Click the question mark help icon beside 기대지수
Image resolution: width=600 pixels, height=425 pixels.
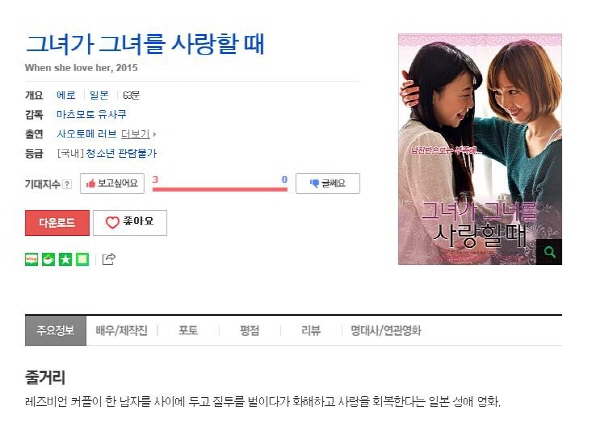67,184
